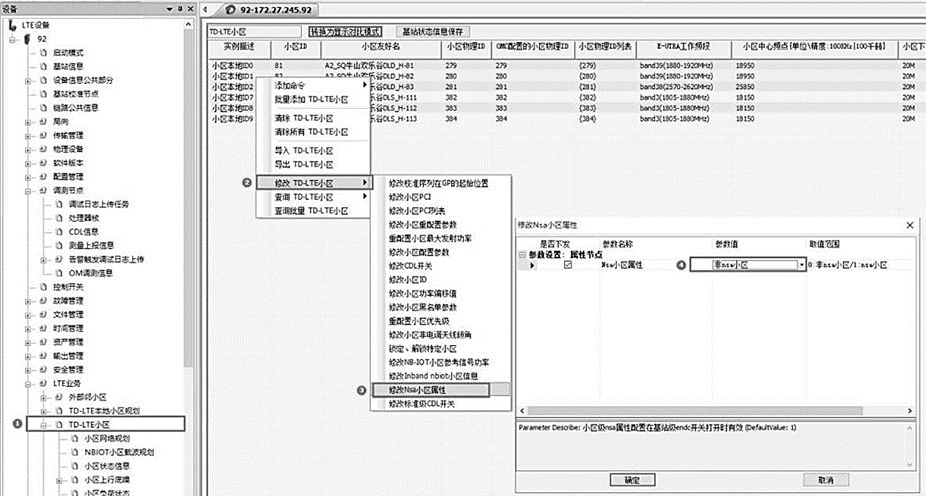Click table cell 小区本地ID0
Image resolution: width=926 pixels, height=496 pixels.
coord(233,66)
